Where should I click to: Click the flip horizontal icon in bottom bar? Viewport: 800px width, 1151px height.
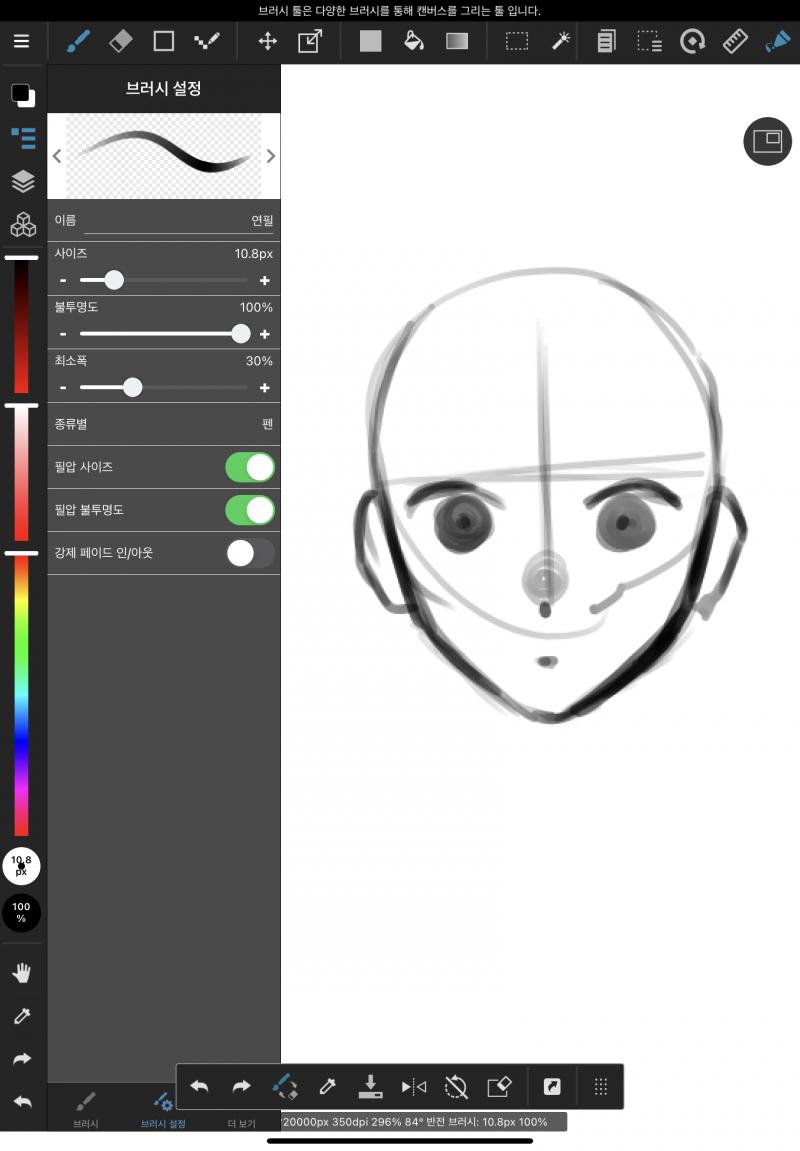click(413, 1086)
